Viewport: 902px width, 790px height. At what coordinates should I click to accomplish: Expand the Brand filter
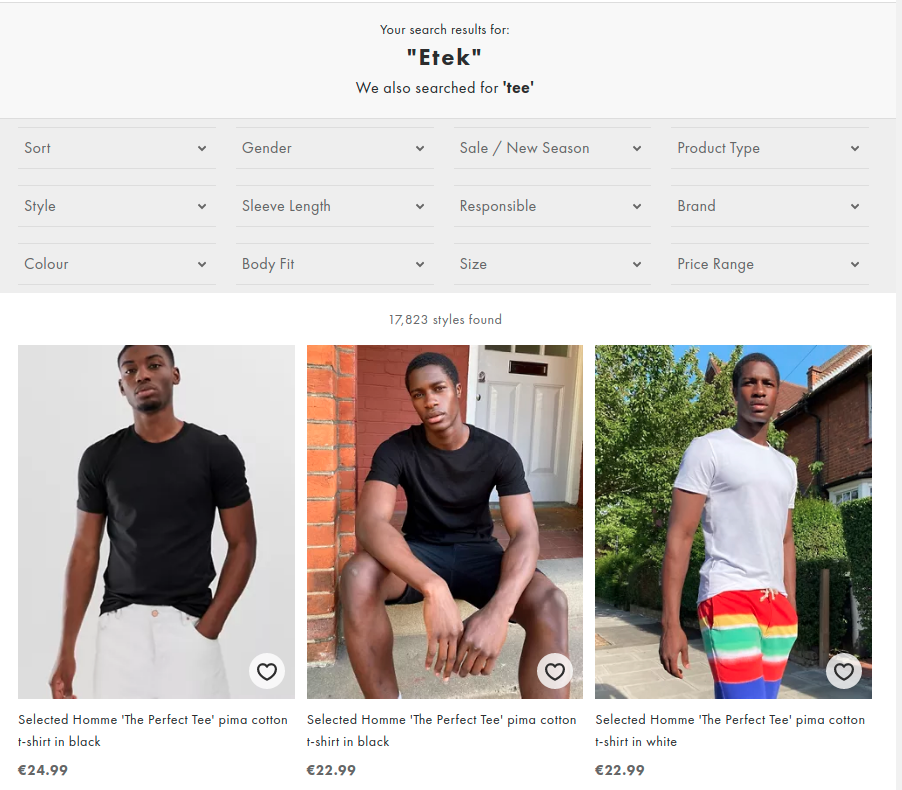770,206
